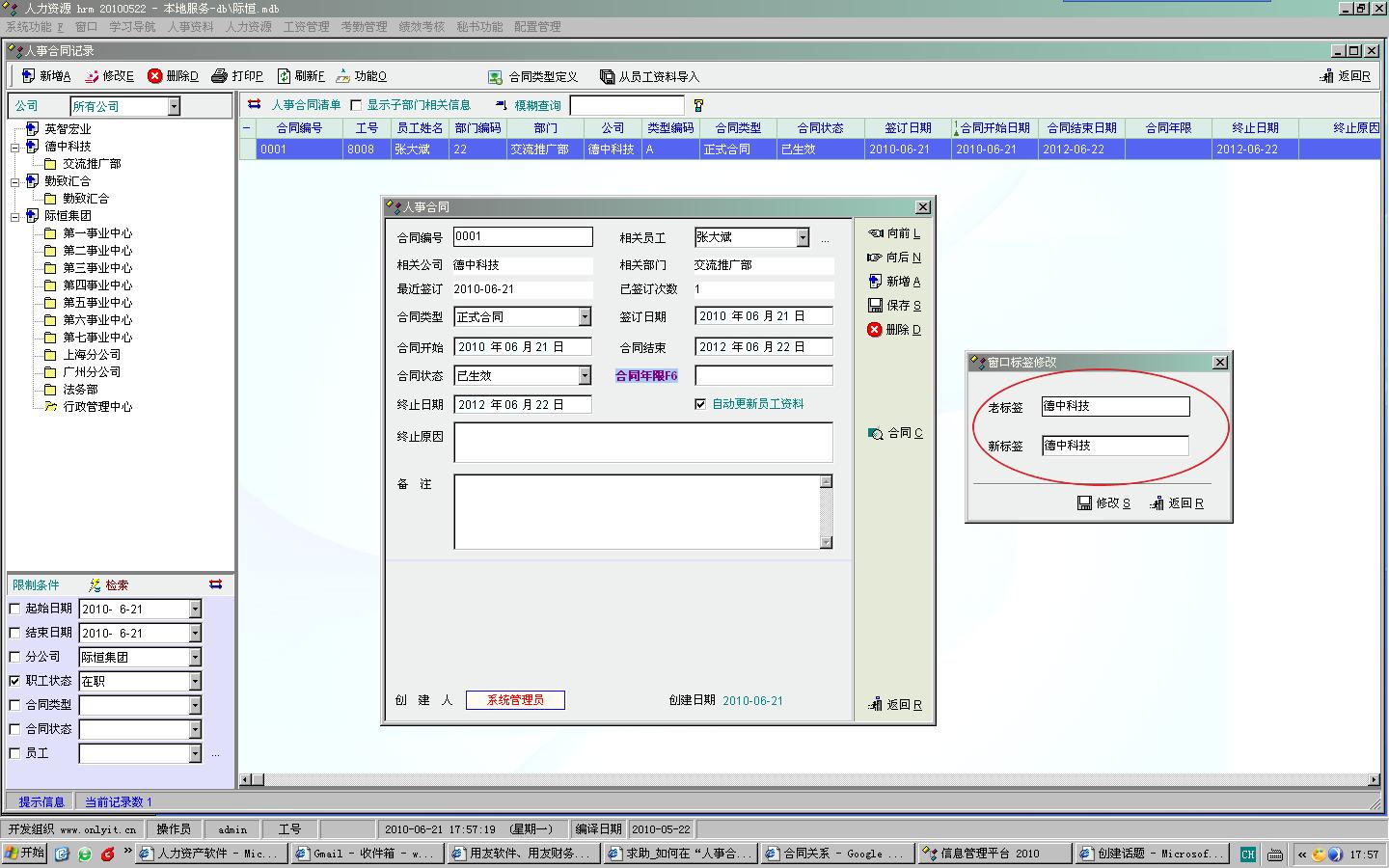
Task: Open the 工资管理 menu
Action: (306, 27)
